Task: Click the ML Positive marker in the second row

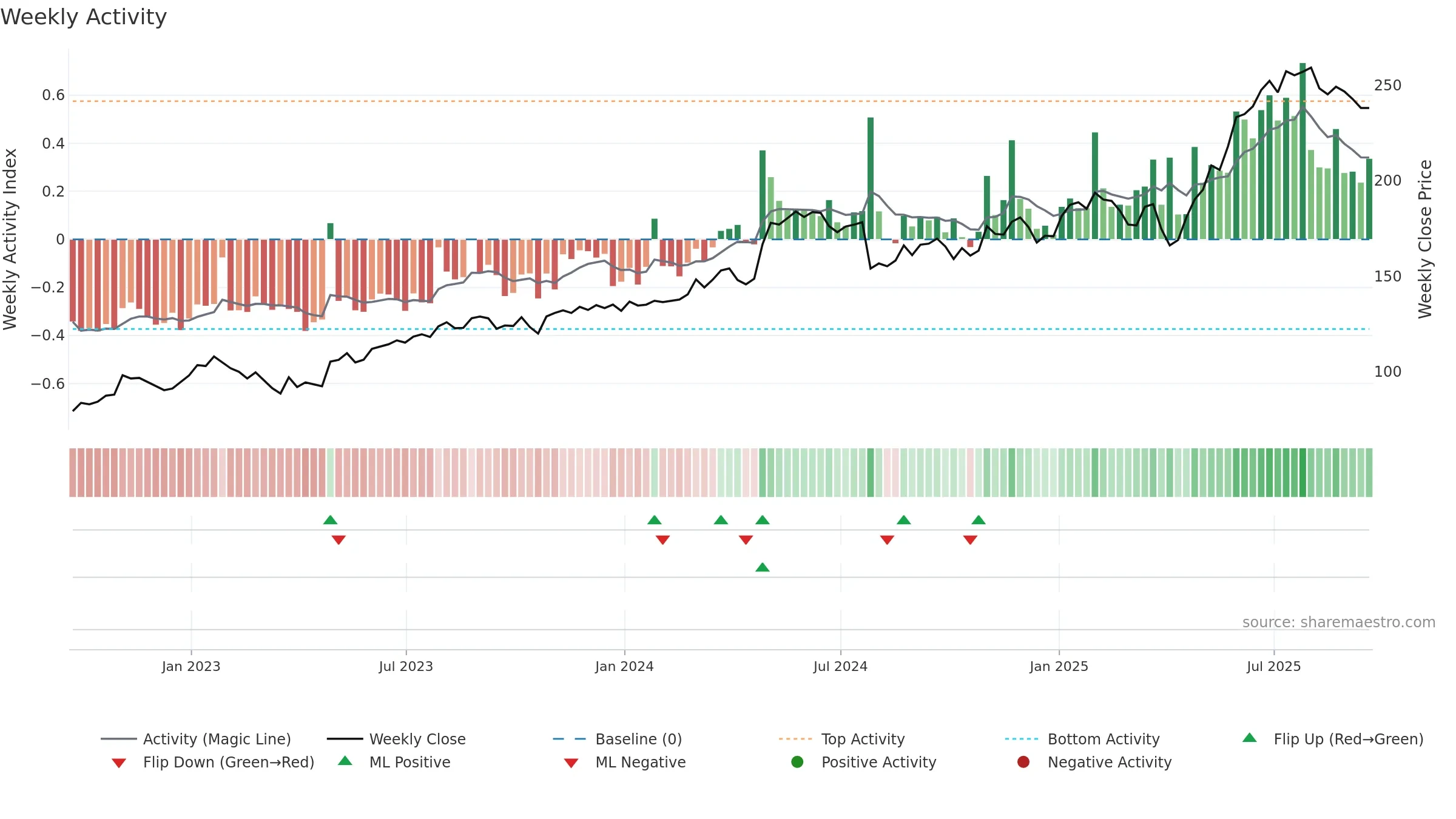Action: click(x=763, y=567)
